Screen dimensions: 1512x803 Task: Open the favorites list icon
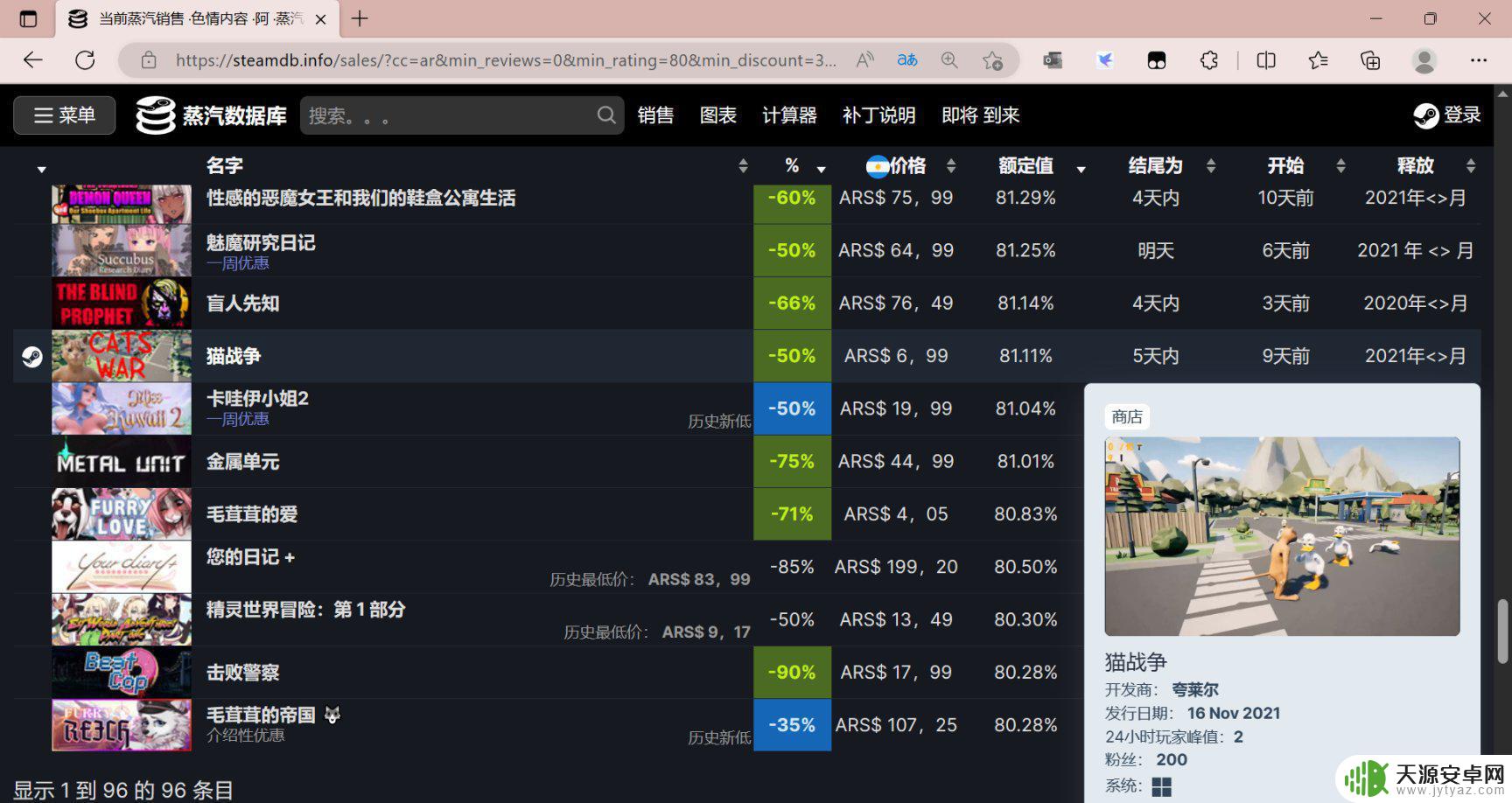(1318, 60)
